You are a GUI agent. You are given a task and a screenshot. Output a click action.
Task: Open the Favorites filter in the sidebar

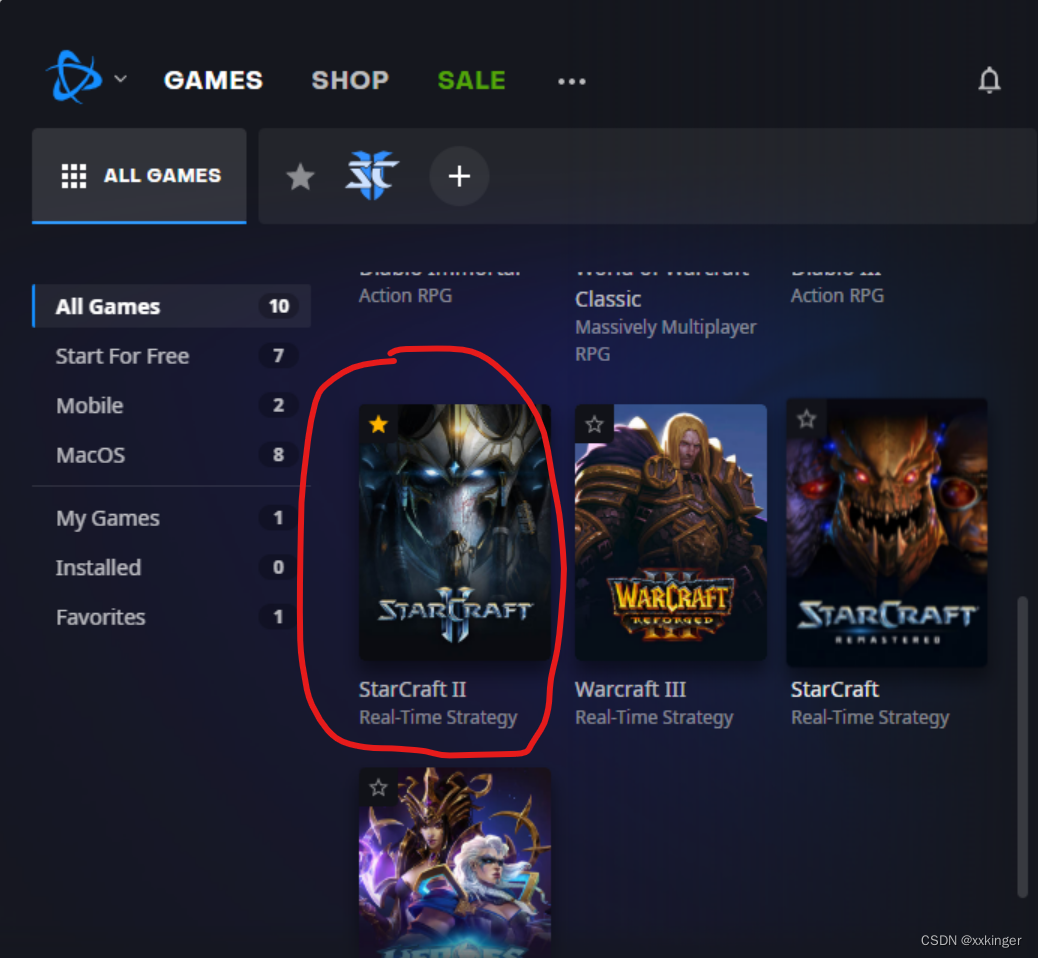coord(100,617)
